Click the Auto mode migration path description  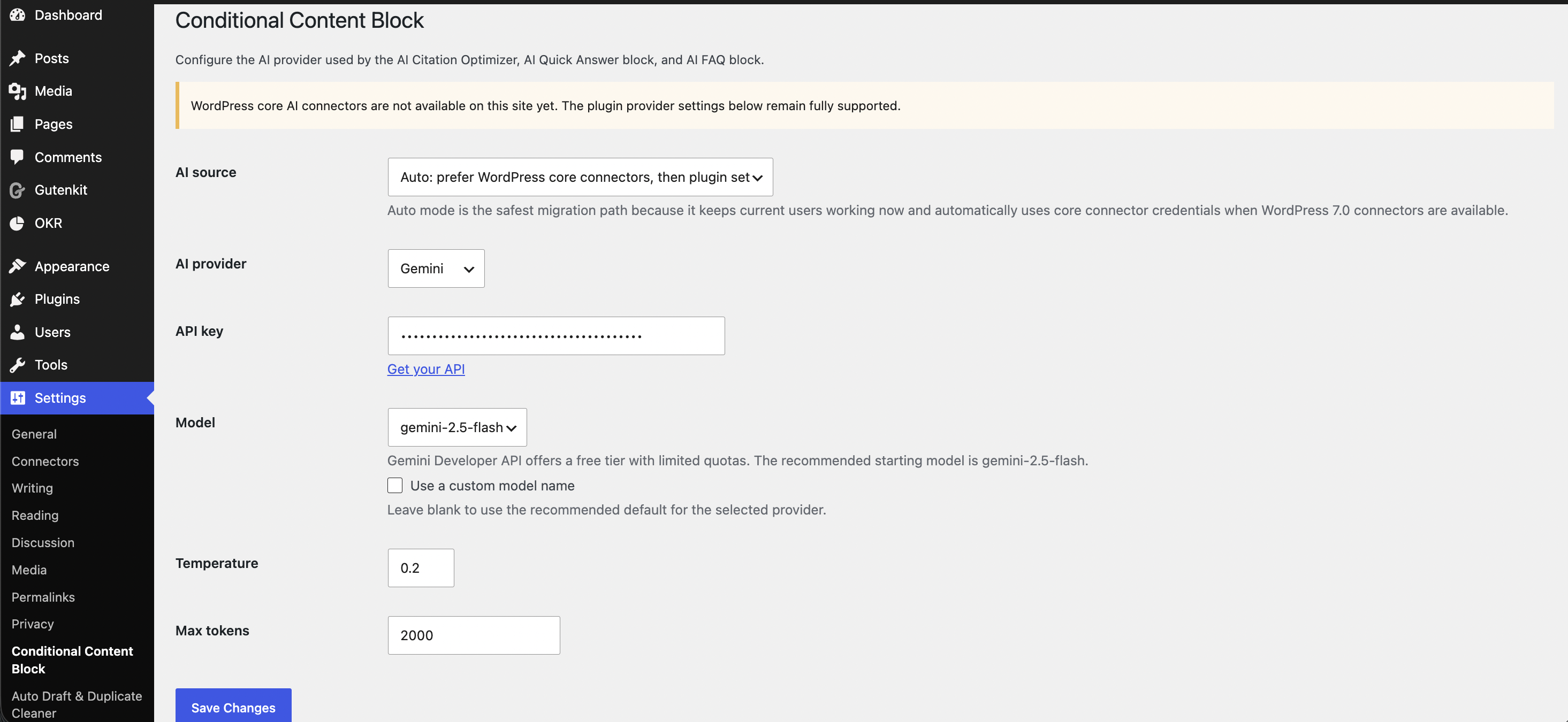(x=948, y=210)
